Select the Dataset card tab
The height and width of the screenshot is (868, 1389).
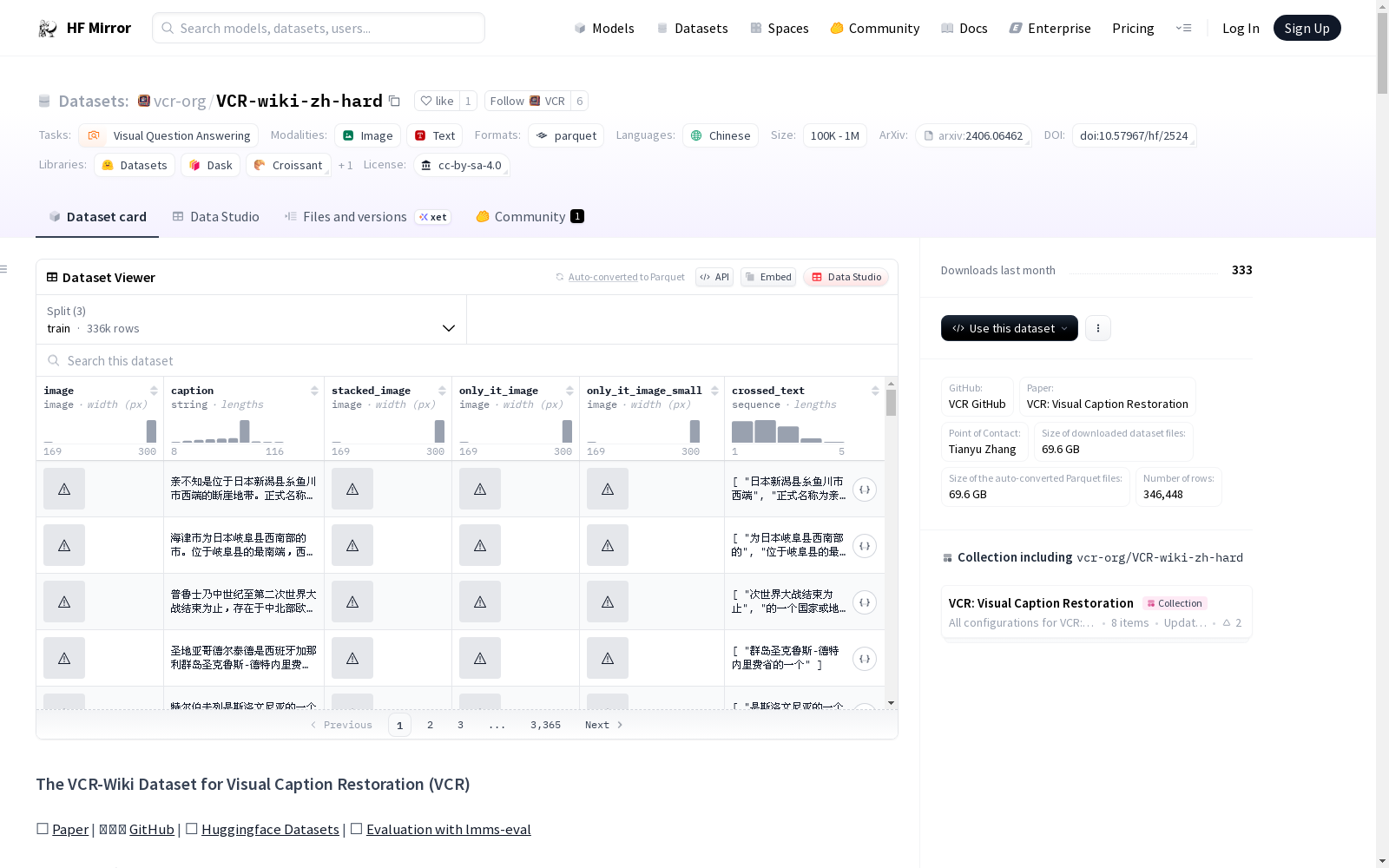97,217
